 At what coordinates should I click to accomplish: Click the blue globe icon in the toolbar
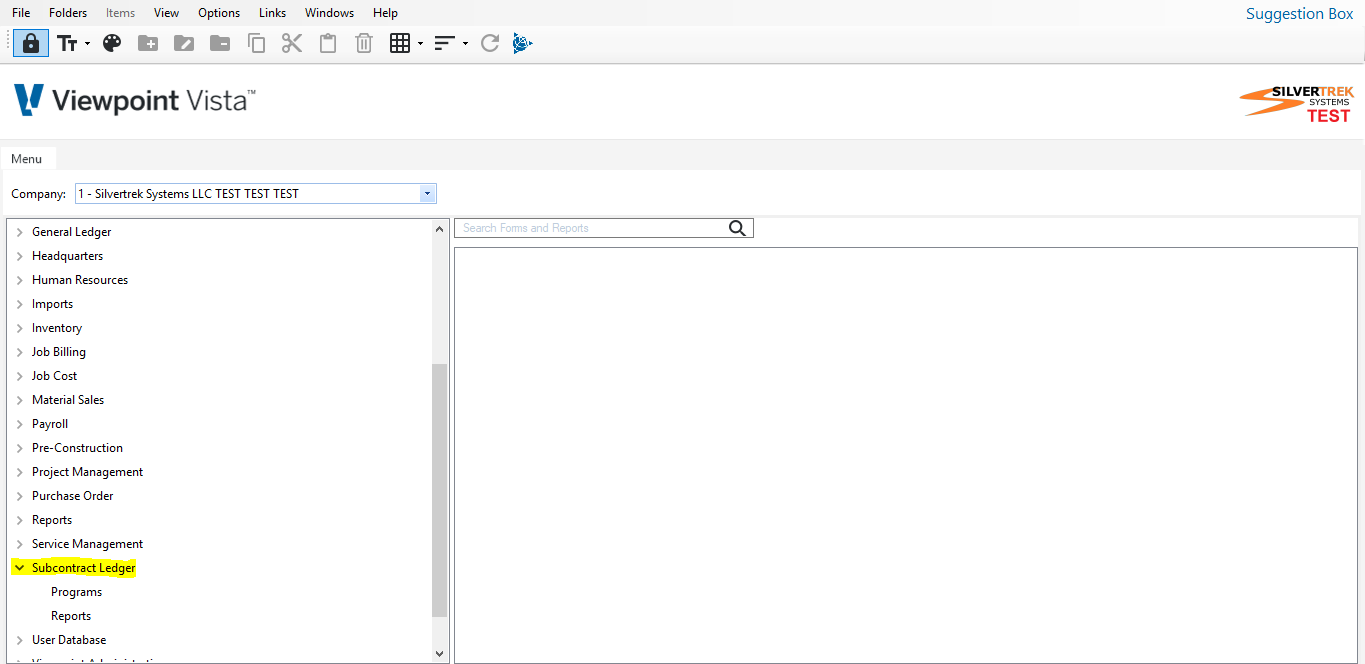522,43
